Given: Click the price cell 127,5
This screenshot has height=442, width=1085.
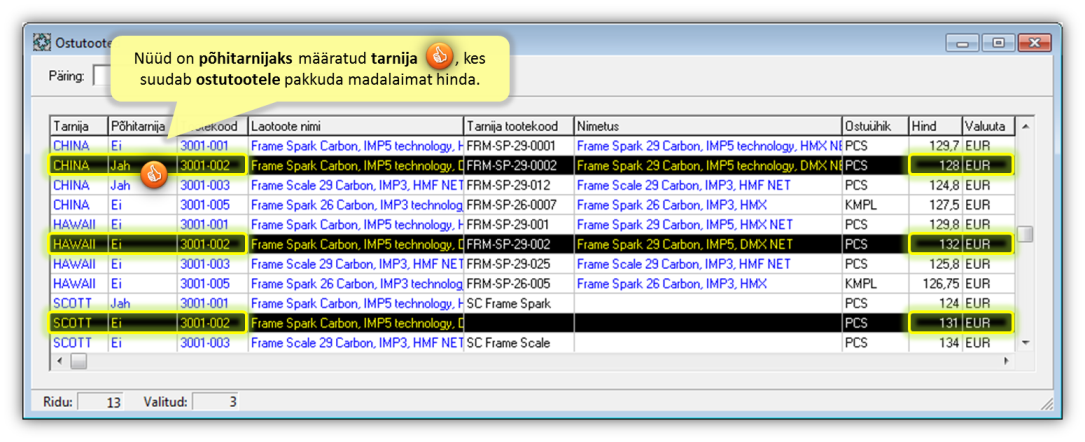Looking at the screenshot, I should click(935, 205).
